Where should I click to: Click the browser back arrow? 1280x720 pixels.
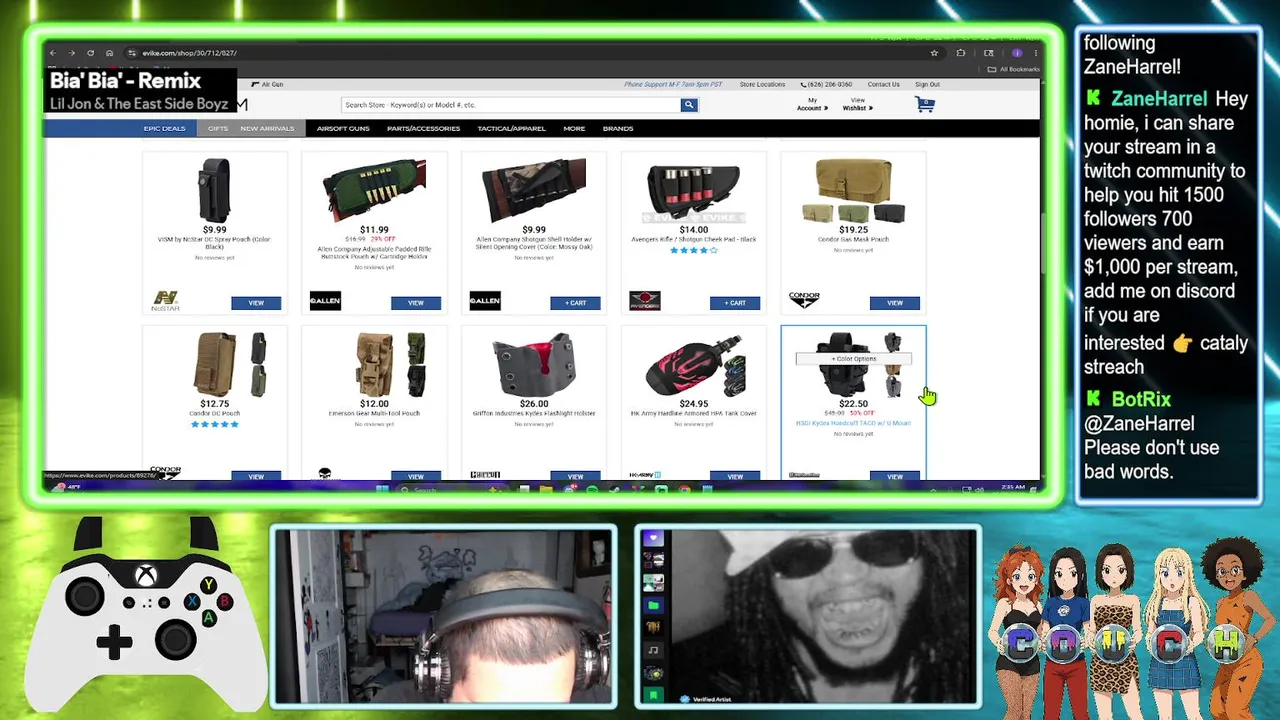tap(53, 53)
